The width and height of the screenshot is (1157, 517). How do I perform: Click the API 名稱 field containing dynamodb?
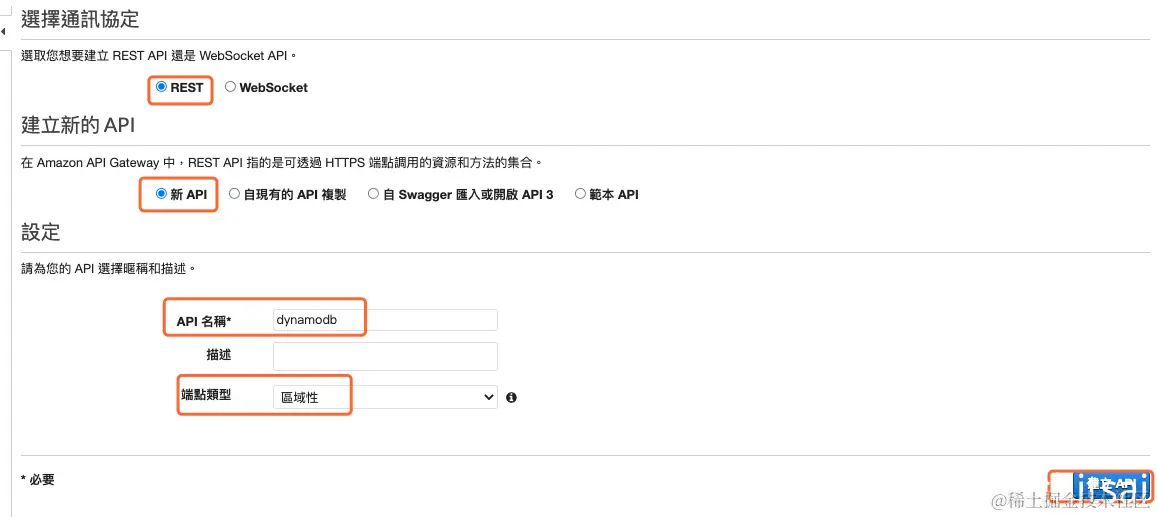tap(385, 320)
